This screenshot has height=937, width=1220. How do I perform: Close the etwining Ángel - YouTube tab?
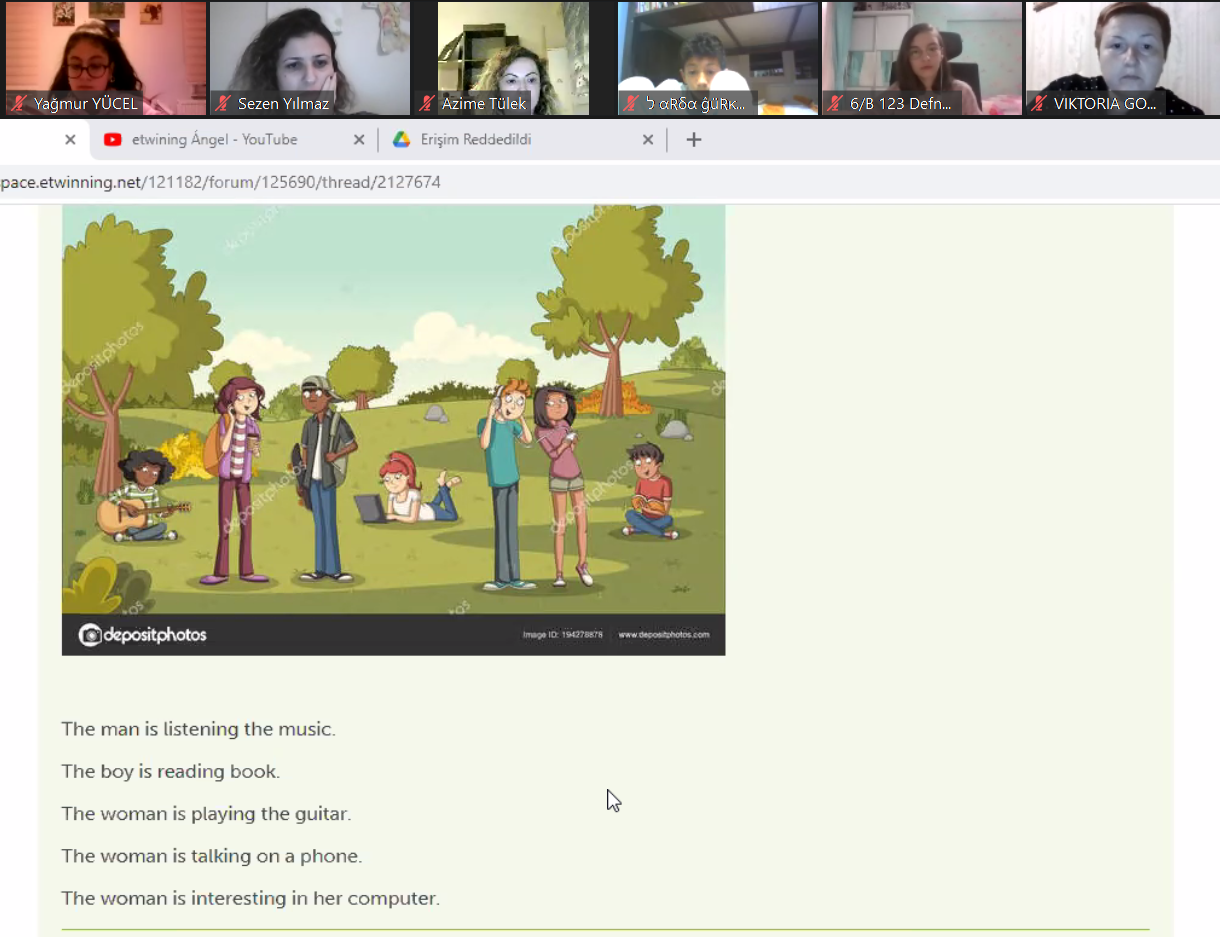click(x=359, y=140)
